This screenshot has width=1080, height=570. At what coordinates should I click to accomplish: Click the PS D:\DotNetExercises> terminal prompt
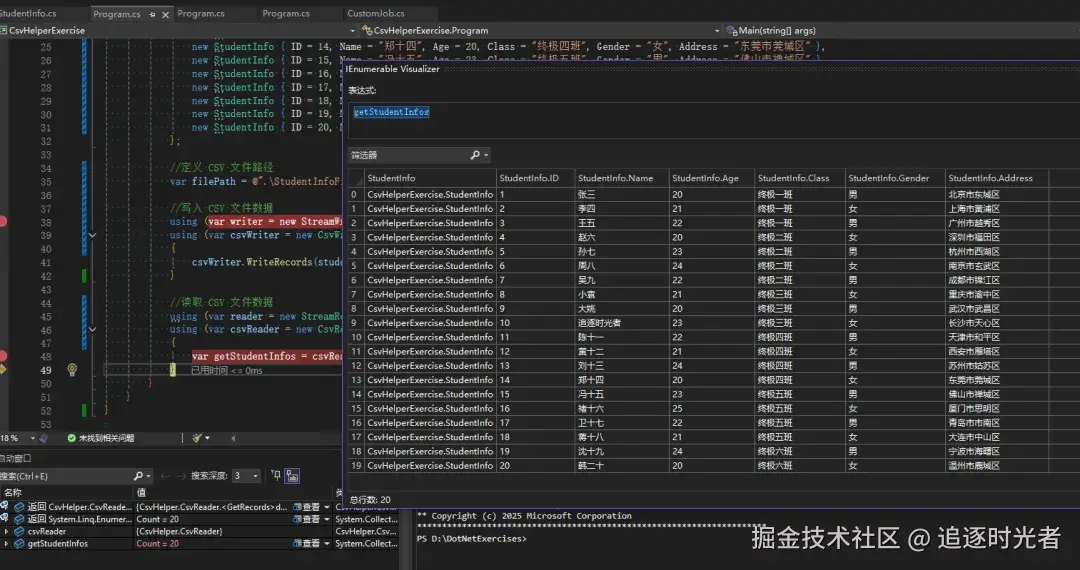[472, 538]
